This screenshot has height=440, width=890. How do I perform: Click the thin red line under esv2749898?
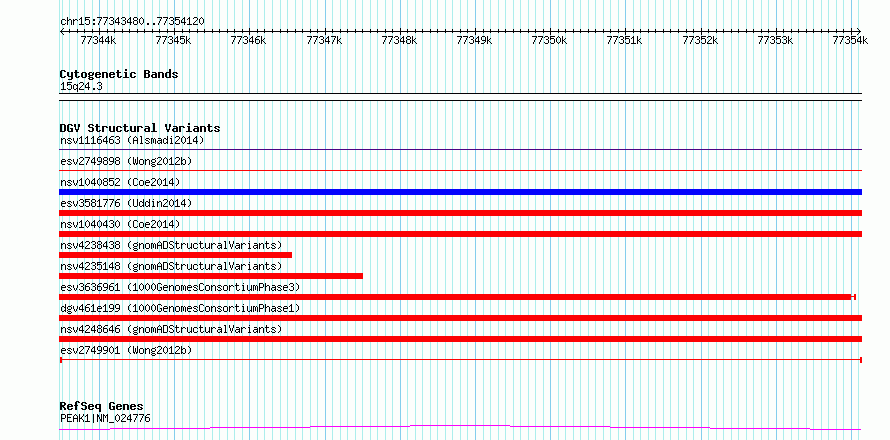pyautogui.click(x=460, y=170)
